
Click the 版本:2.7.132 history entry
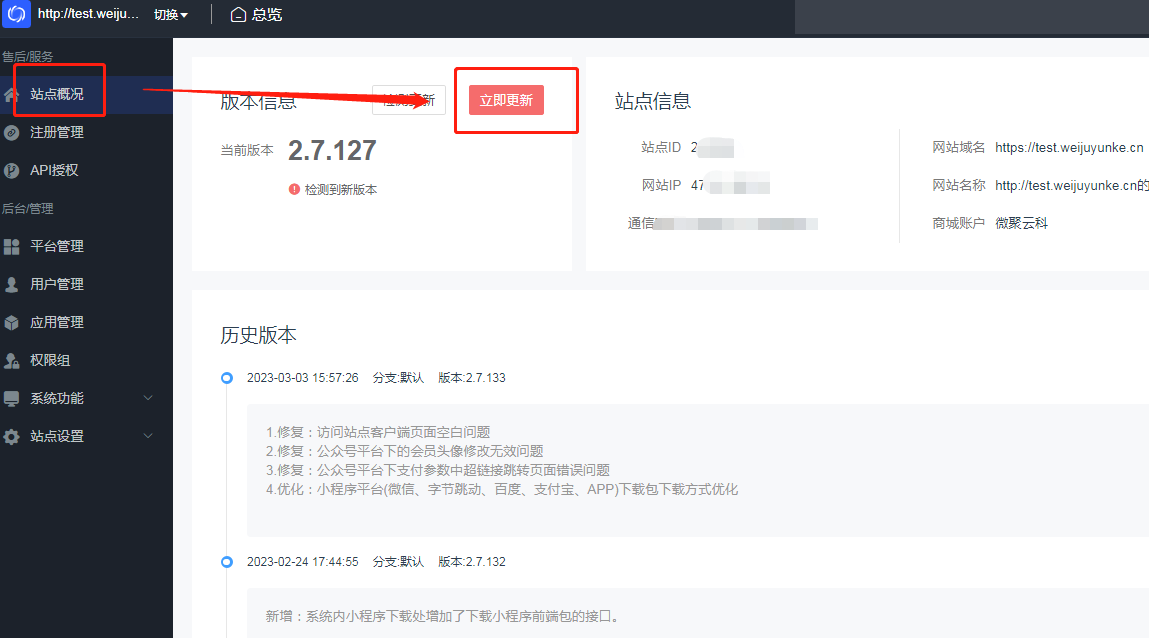[472, 562]
